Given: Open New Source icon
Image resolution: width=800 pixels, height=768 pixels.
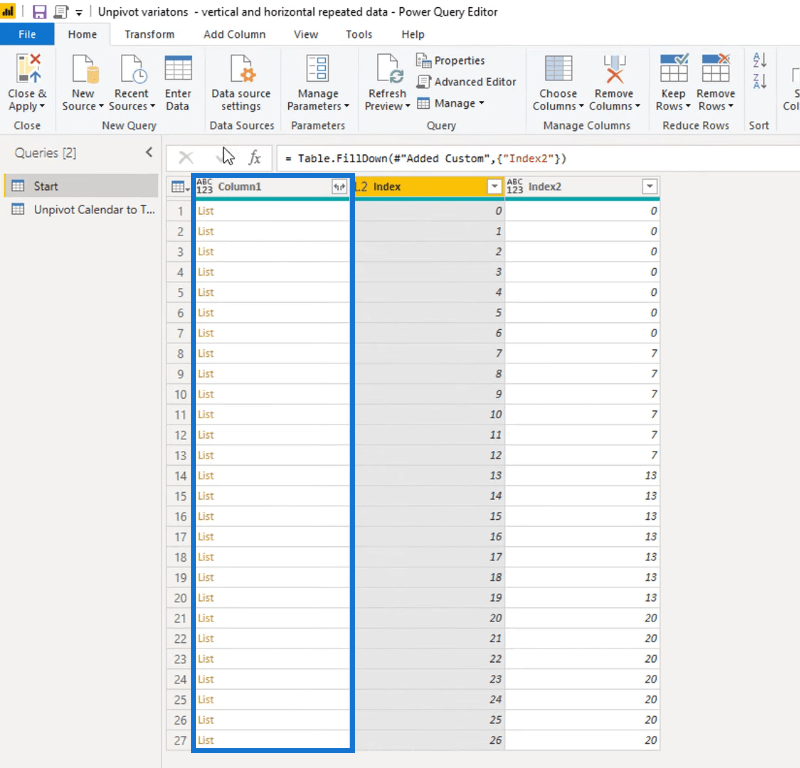Looking at the screenshot, I should point(85,68).
